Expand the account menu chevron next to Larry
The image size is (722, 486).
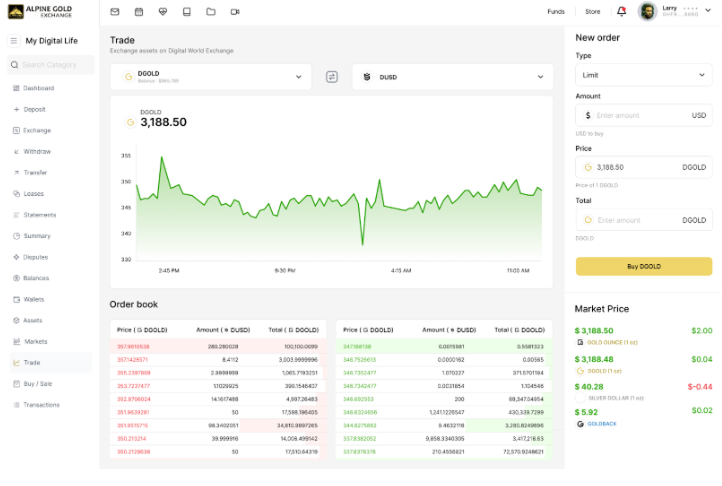(708, 10)
